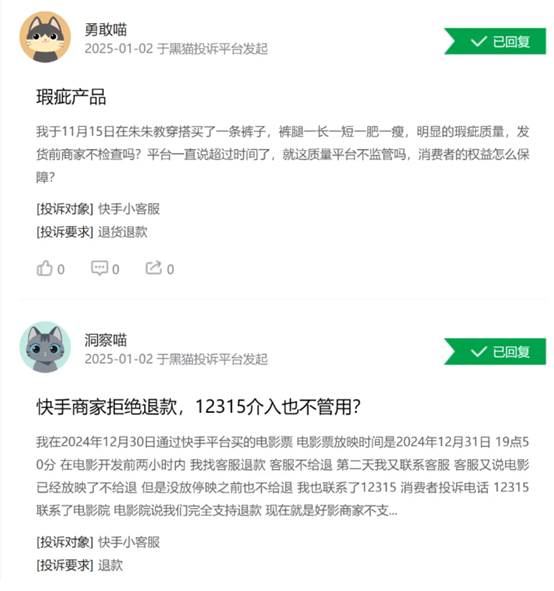The image size is (554, 591).
Task: Click username 勇敢喵
Action: point(106,29)
